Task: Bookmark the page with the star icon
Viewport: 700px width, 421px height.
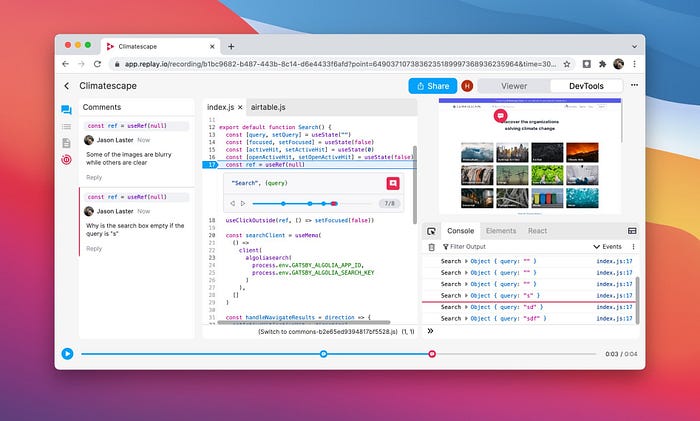Action: click(x=567, y=64)
